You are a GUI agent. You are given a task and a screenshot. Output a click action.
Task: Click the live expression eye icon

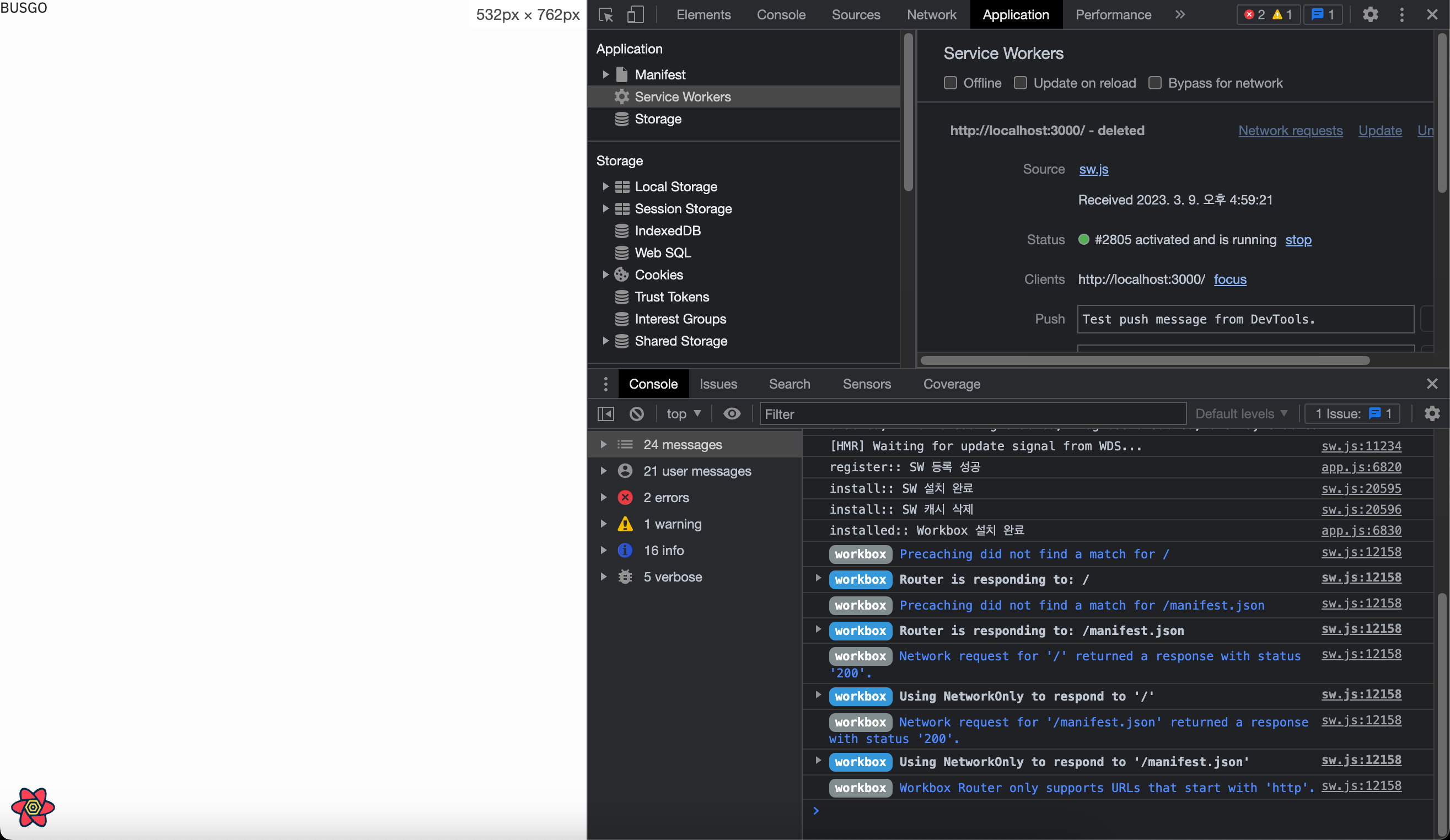[731, 414]
